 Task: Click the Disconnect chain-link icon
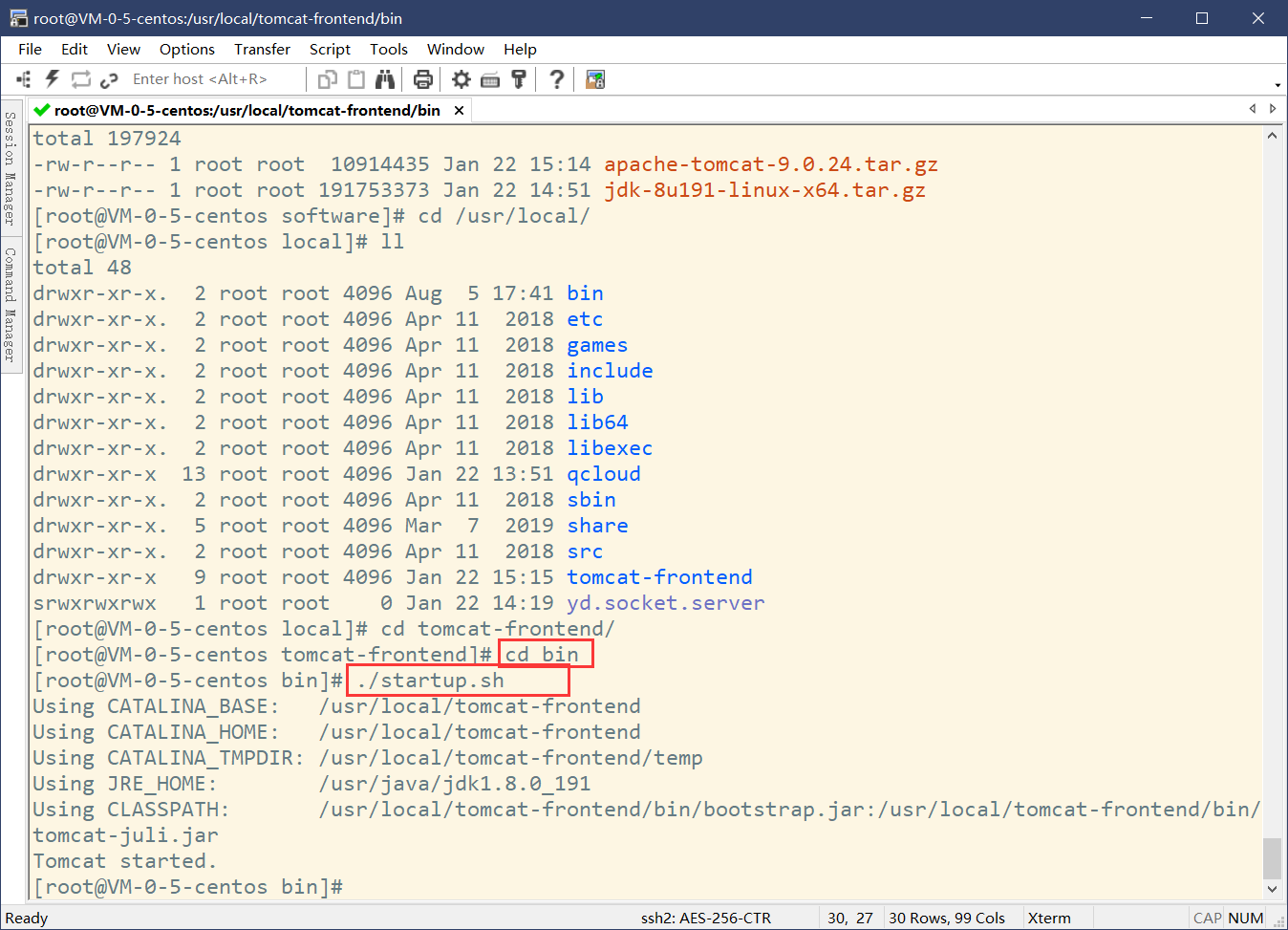click(x=109, y=79)
